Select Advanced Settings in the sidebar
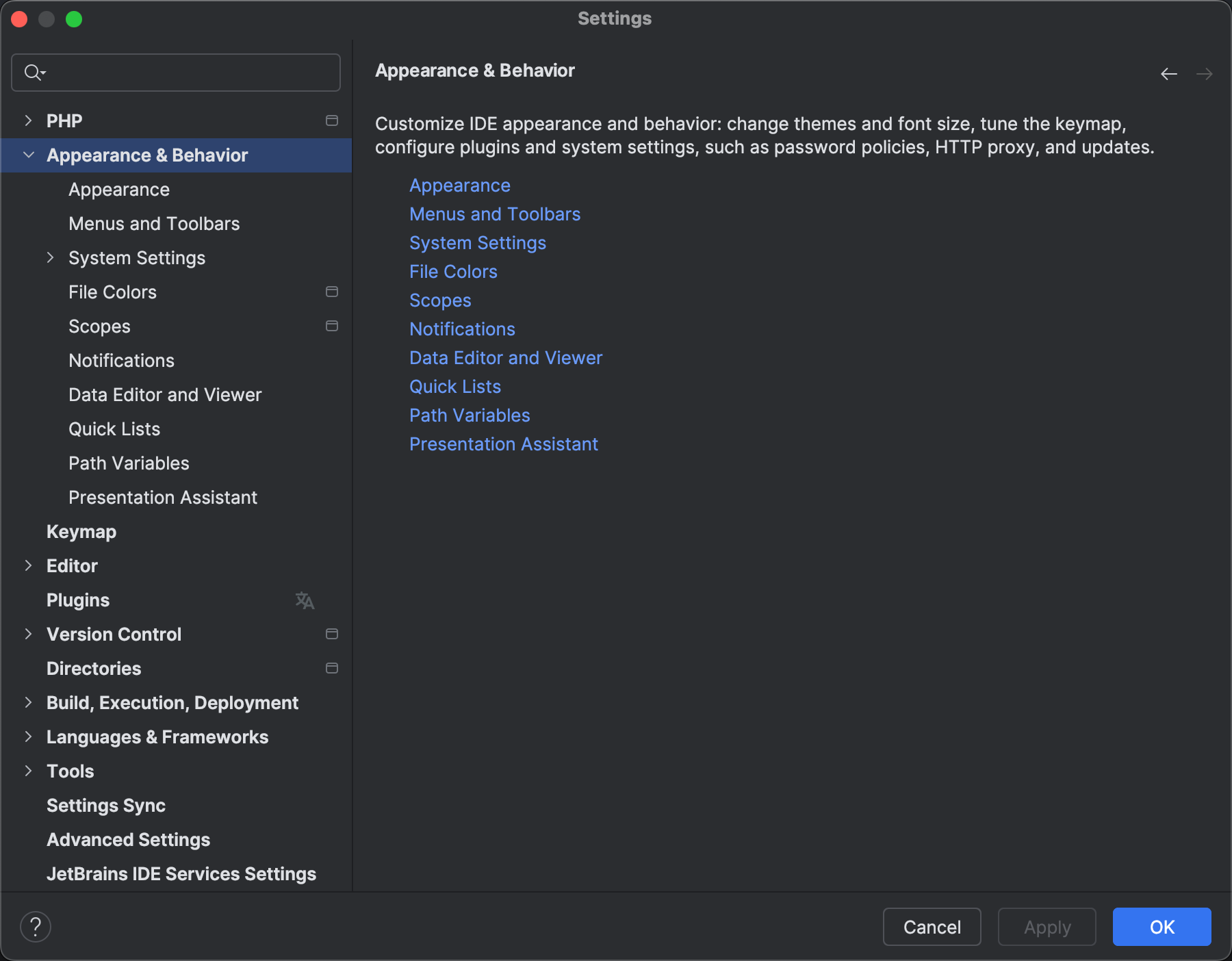 (x=128, y=840)
